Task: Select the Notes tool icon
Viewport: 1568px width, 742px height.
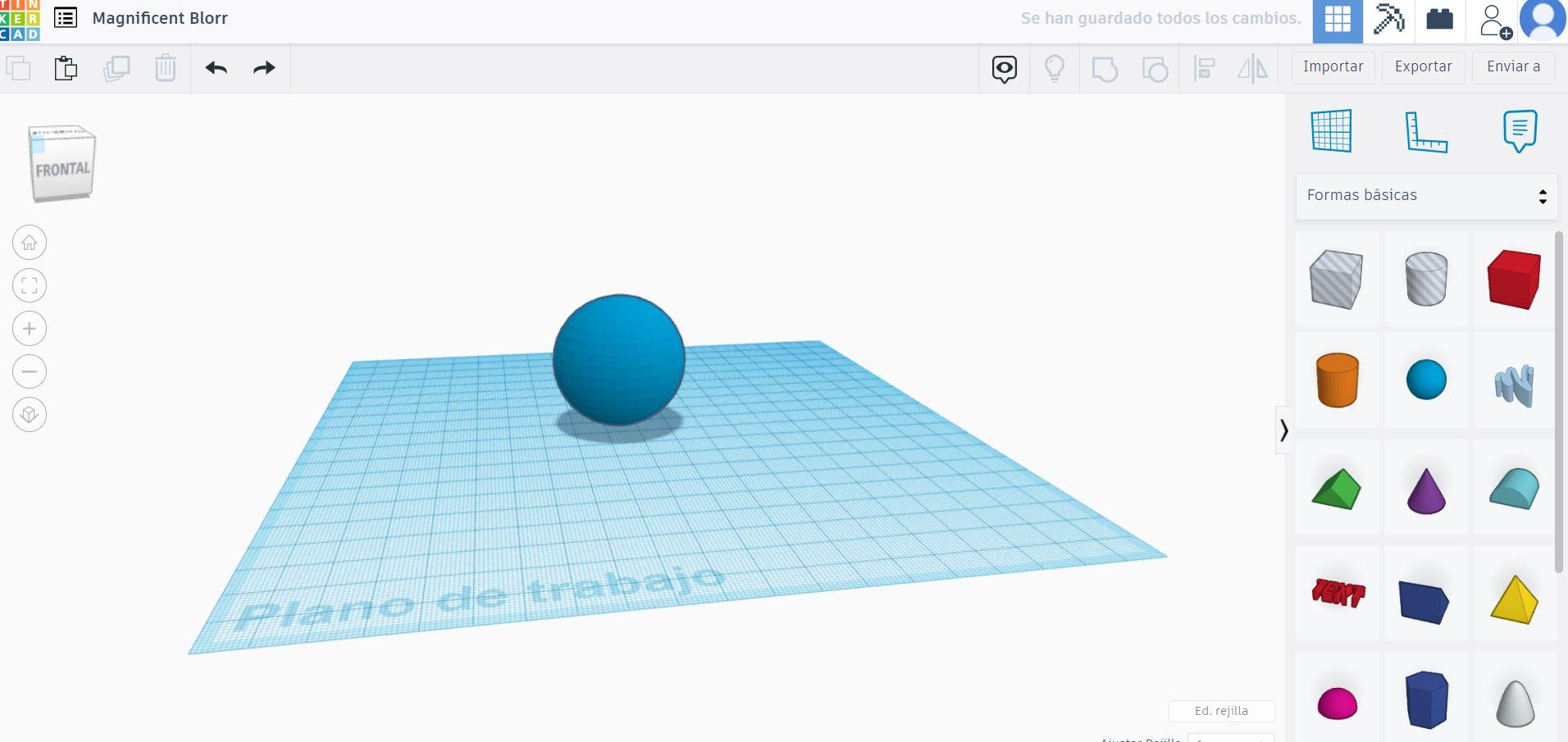Action: (x=1520, y=131)
